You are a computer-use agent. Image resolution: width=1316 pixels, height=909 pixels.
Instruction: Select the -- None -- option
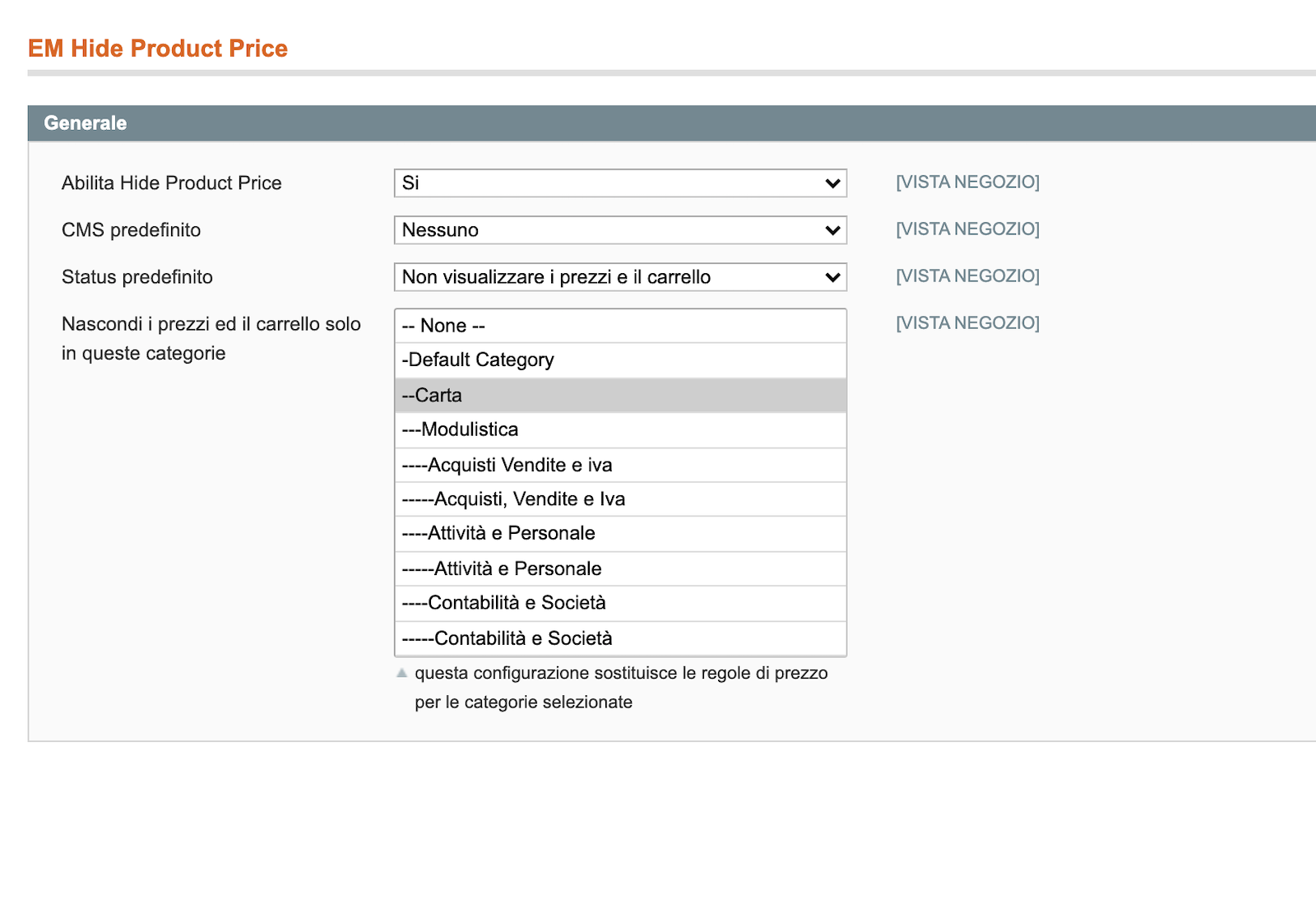[620, 326]
